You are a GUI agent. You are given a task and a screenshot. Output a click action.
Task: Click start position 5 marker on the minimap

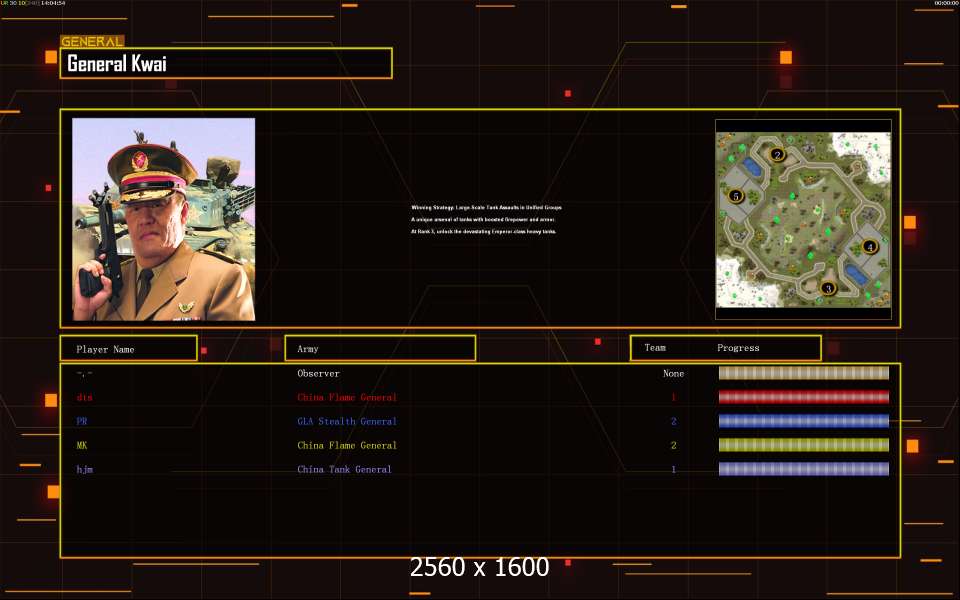click(736, 196)
